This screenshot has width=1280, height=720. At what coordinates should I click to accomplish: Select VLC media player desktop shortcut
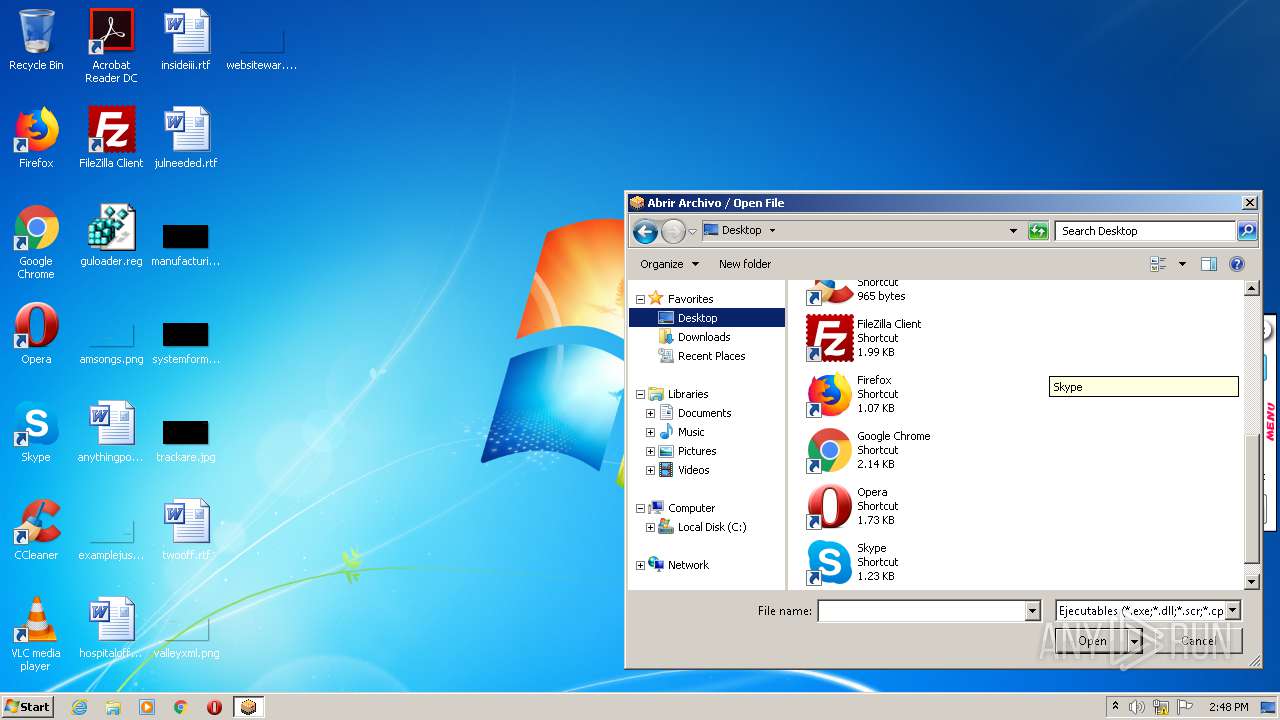pyautogui.click(x=36, y=634)
